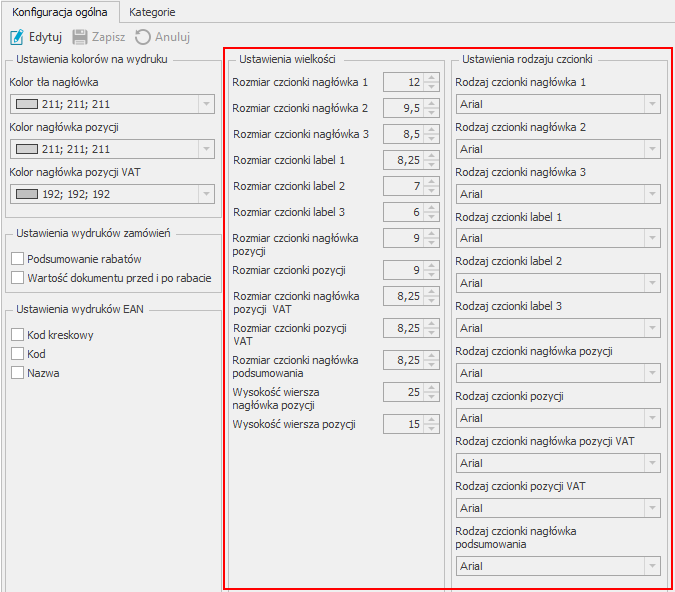Increase Rozmiar czcionki nagłówka 1 with up arrow

click(x=431, y=78)
